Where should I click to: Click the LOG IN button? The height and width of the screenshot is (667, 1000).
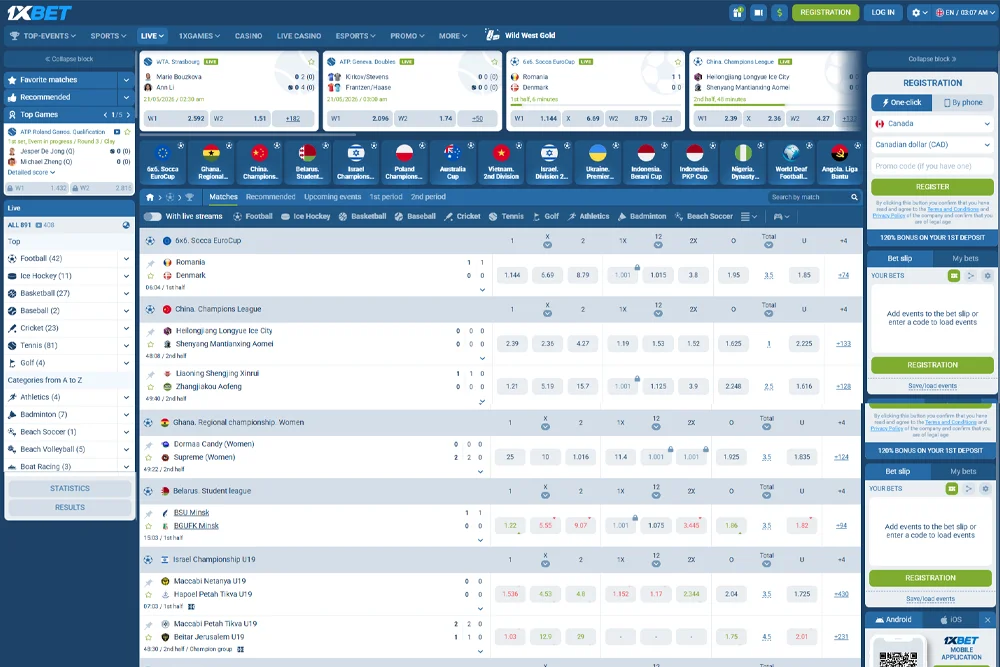point(883,12)
